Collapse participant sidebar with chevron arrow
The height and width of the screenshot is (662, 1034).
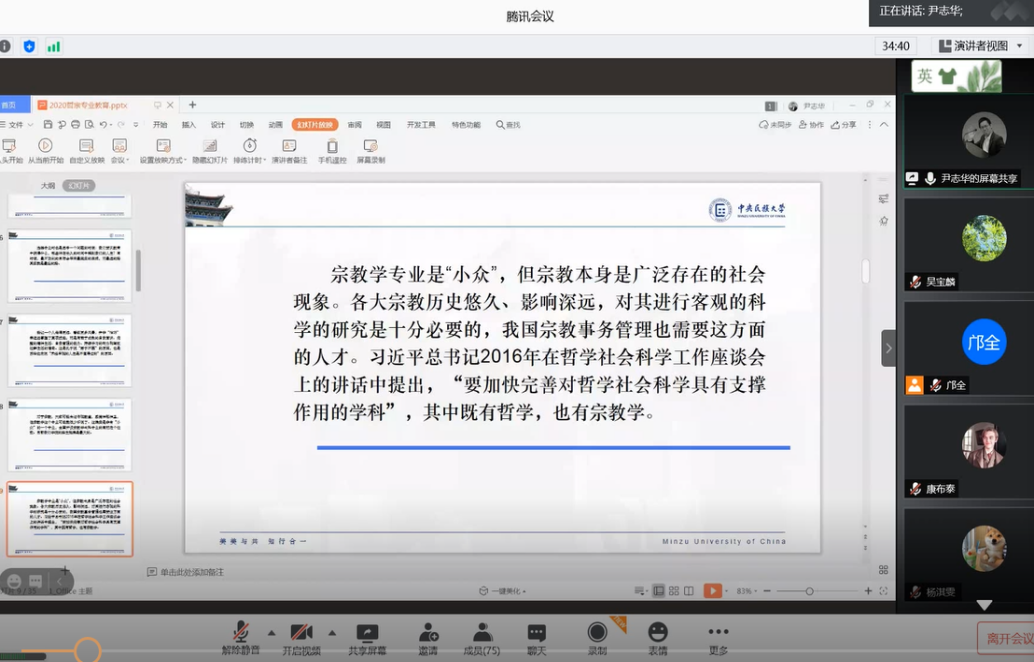[x=888, y=348]
